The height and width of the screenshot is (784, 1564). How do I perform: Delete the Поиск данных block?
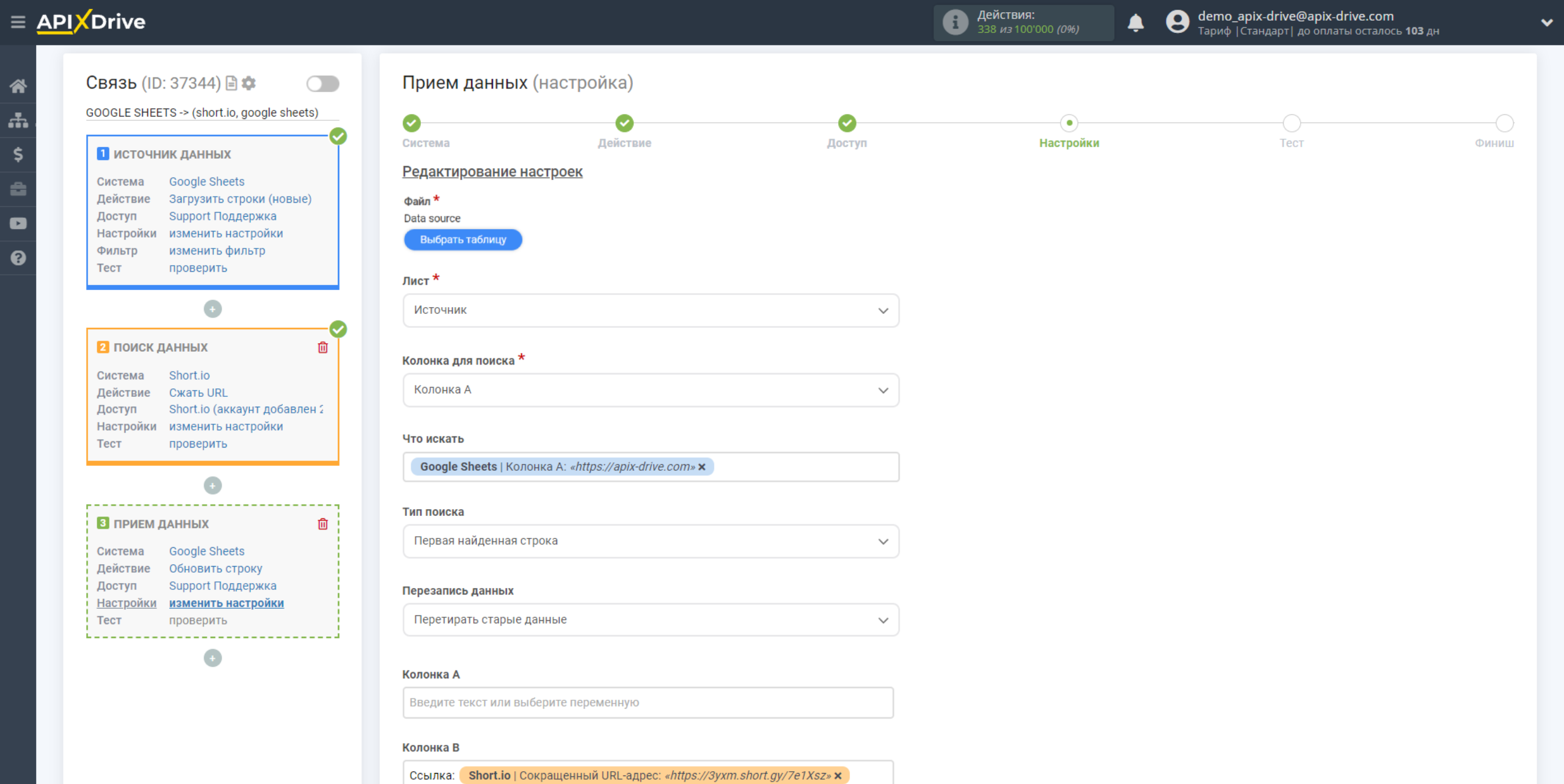click(323, 347)
